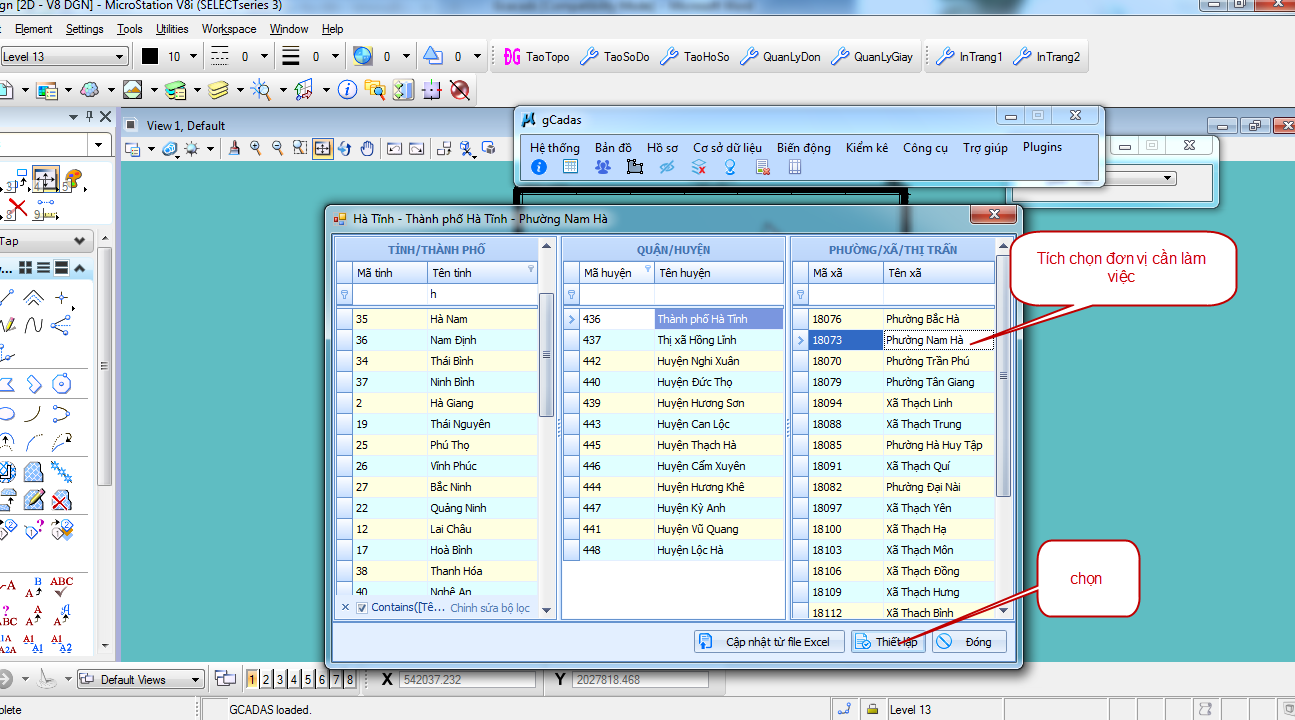Select the Fit View icon in View 1
This screenshot has width=1295, height=720.
pos(322,149)
